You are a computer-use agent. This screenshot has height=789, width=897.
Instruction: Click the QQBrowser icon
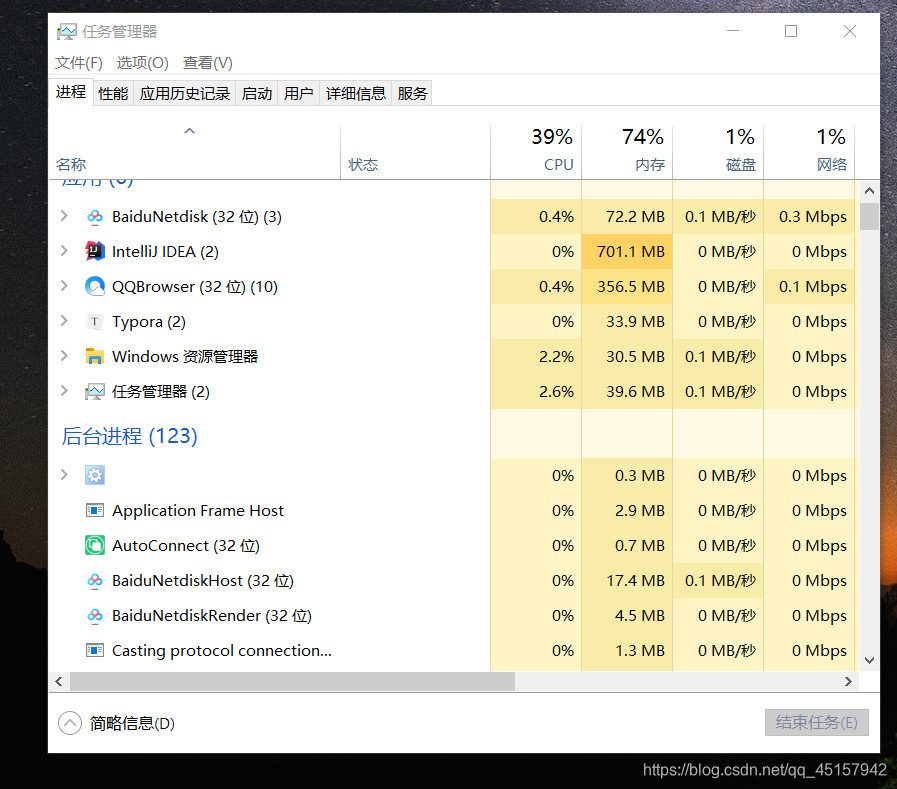coord(94,287)
